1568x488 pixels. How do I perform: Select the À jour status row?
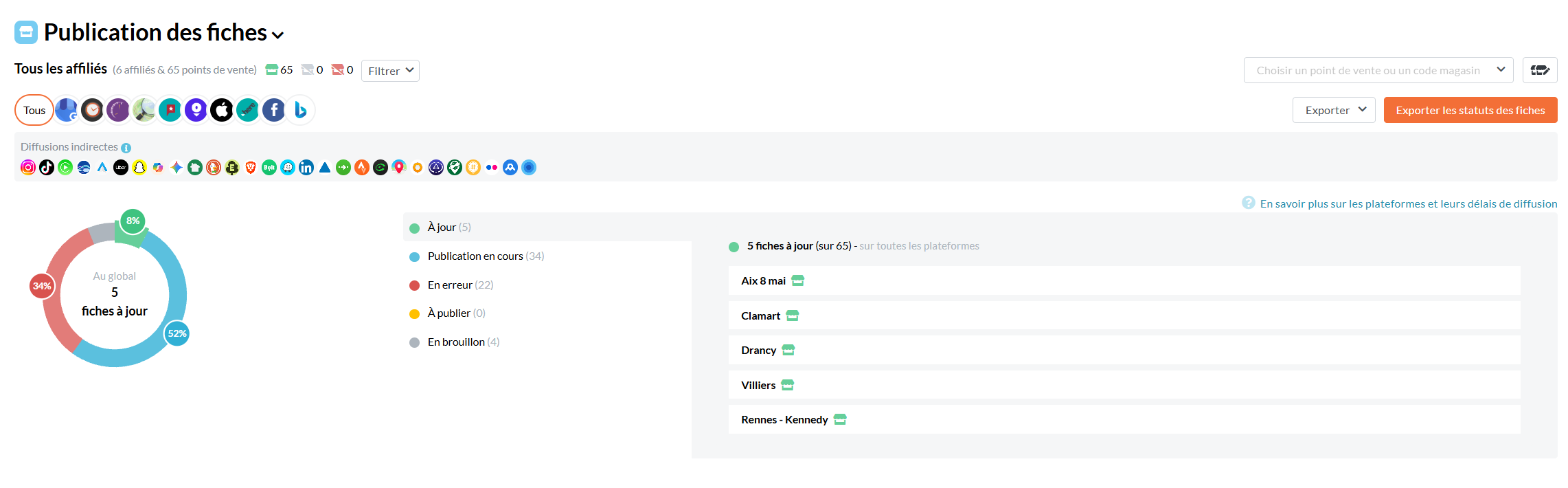coord(547,227)
